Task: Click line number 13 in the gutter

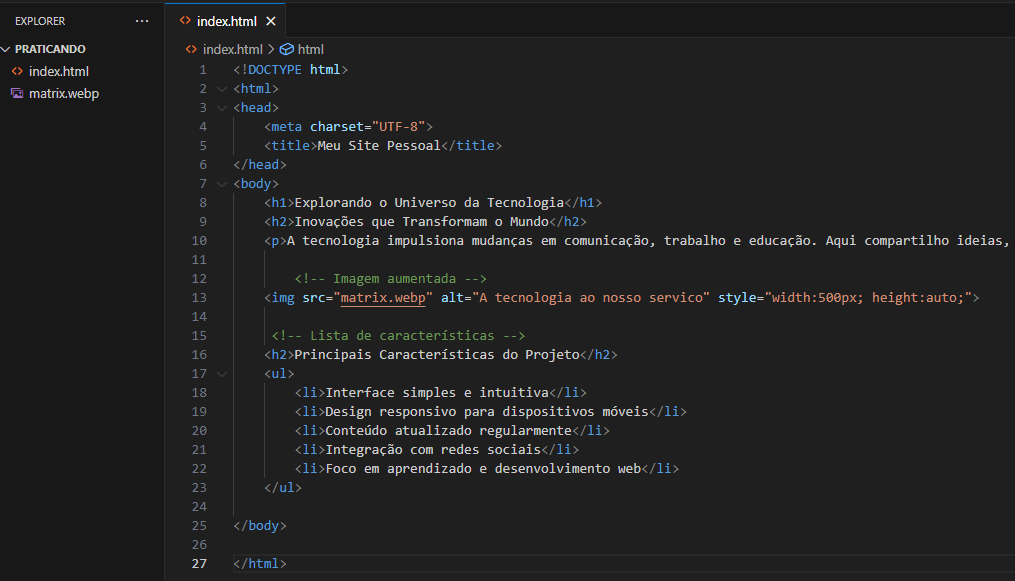Action: [x=199, y=298]
